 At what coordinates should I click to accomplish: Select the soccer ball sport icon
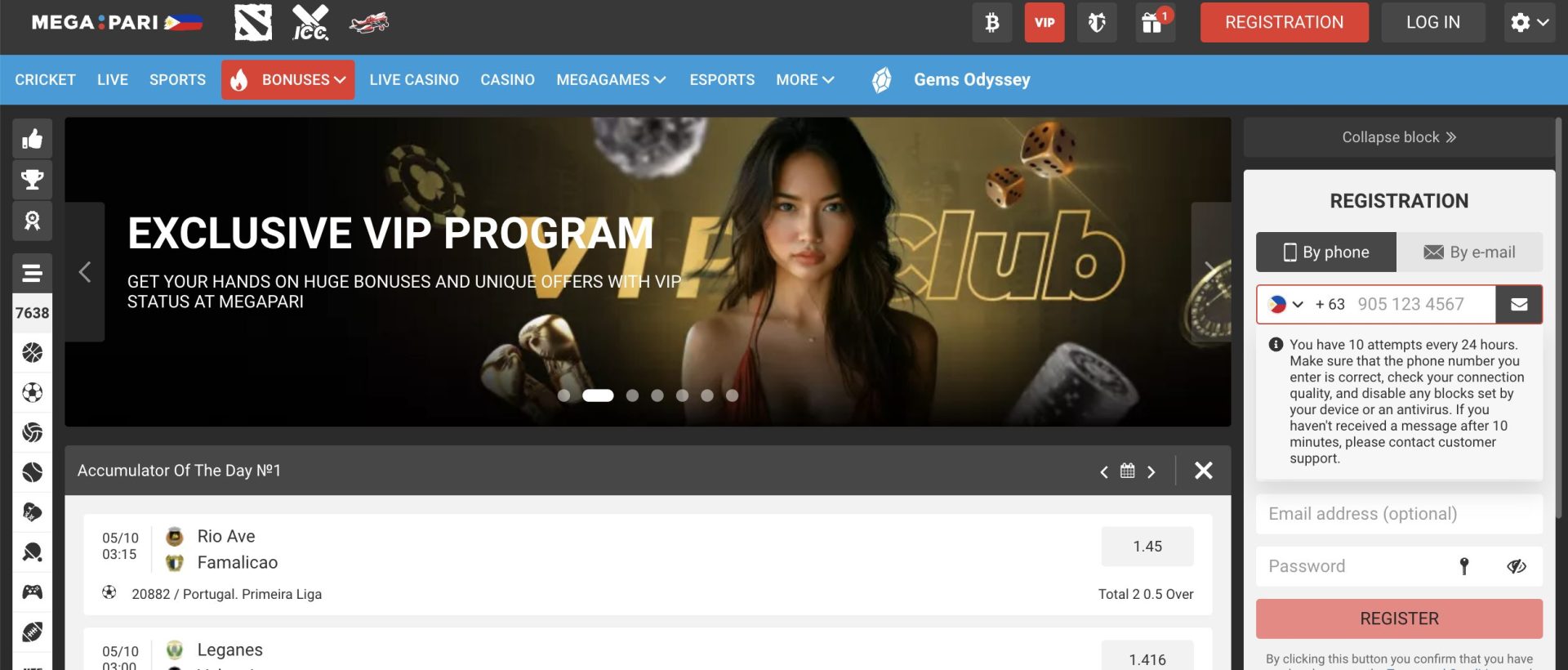(x=33, y=393)
